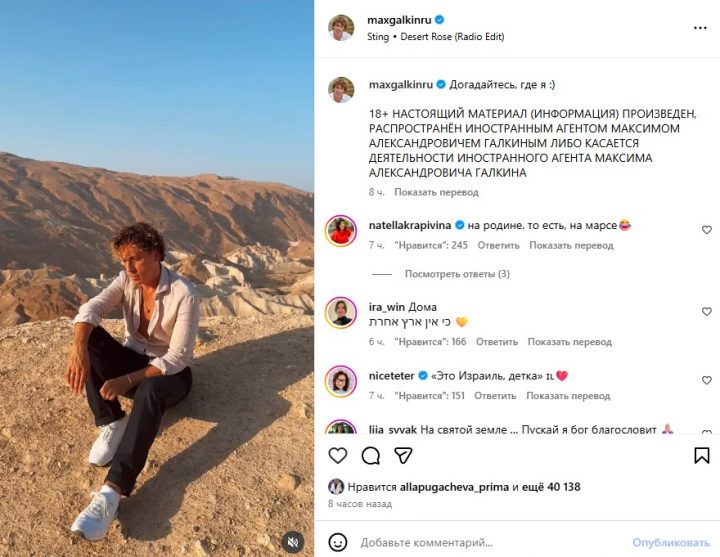
Task: Save the post with the bookmark icon
Action: pyautogui.click(x=702, y=455)
